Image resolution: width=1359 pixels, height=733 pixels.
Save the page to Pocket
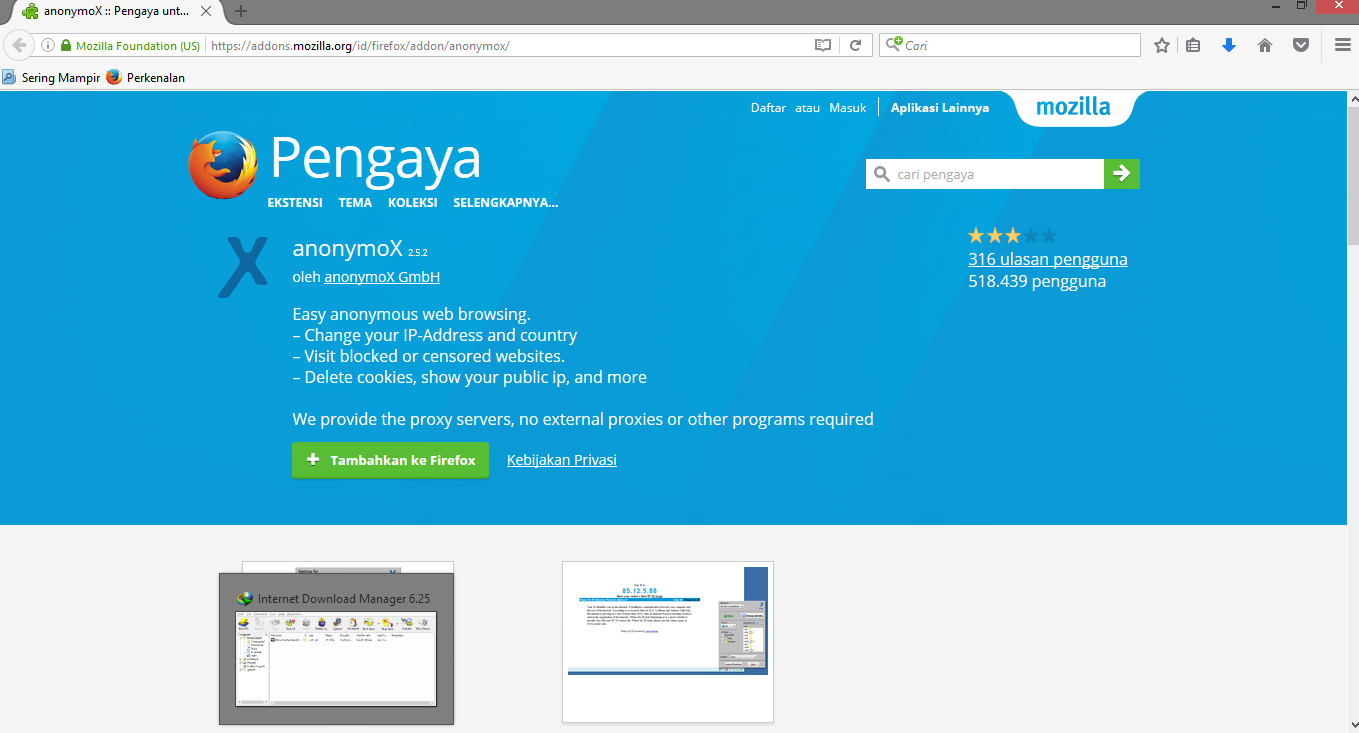[1301, 45]
